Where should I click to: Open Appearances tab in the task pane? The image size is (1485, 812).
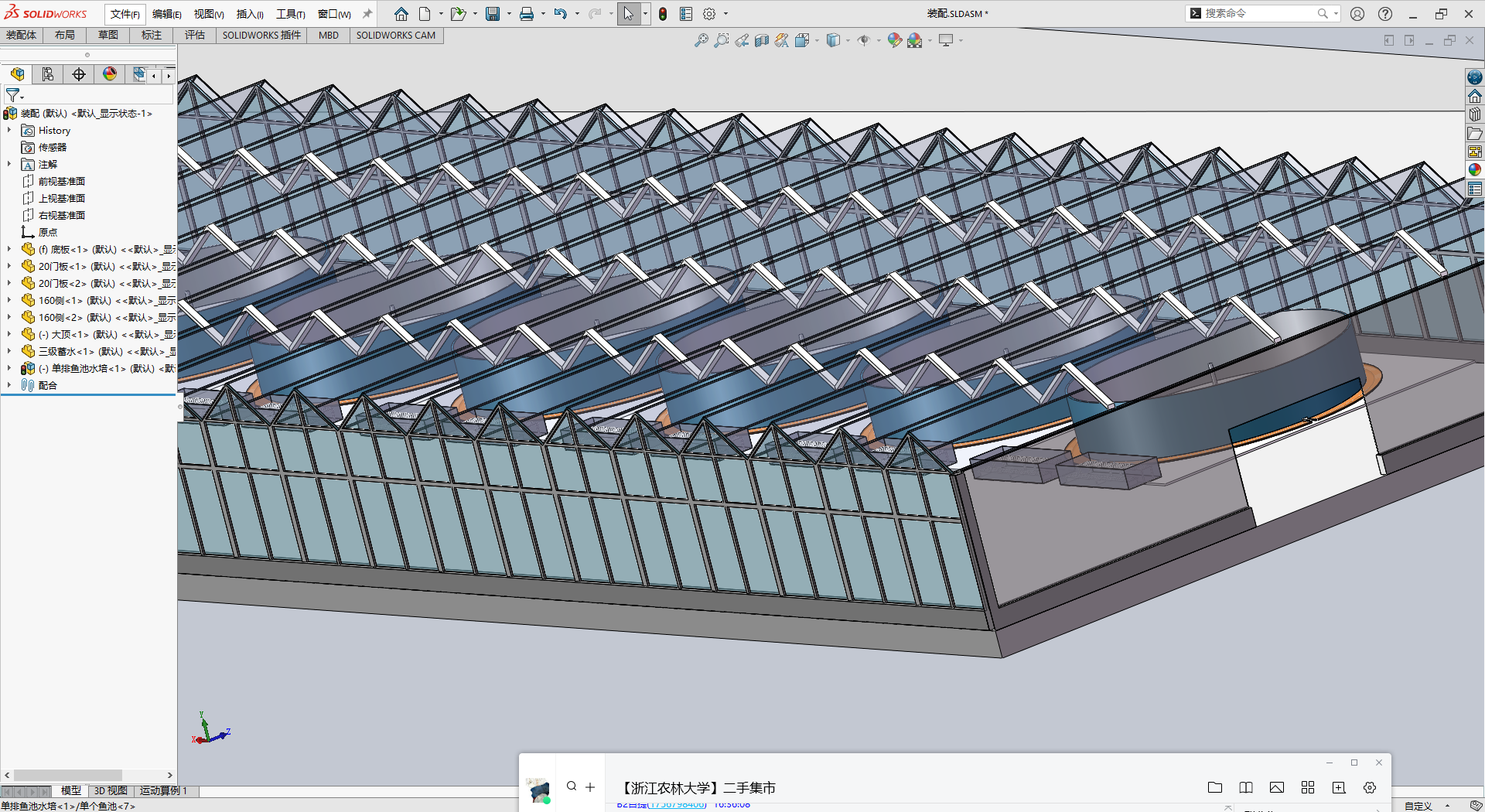coord(1475,170)
